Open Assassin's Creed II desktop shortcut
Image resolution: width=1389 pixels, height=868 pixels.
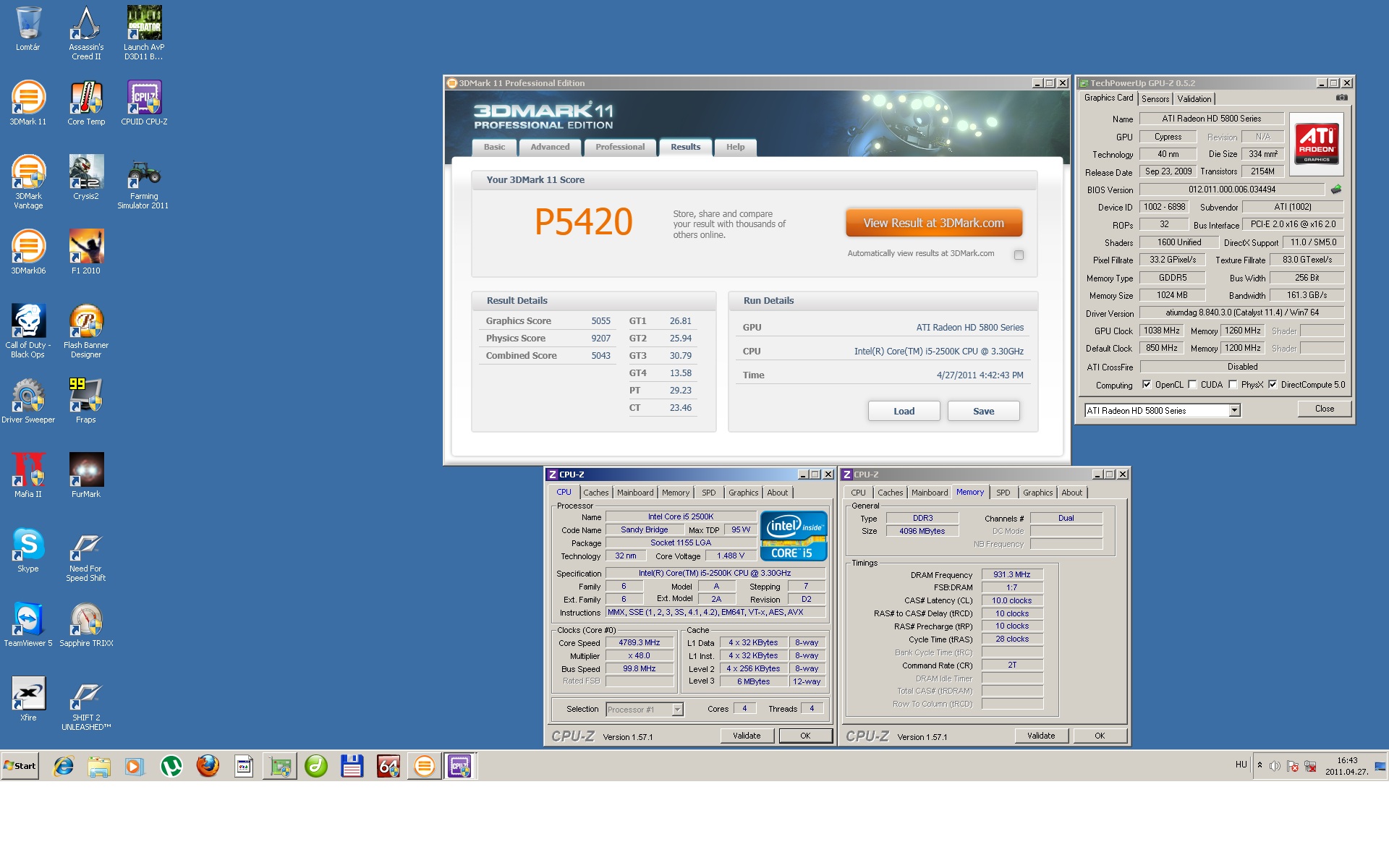pyautogui.click(x=86, y=33)
